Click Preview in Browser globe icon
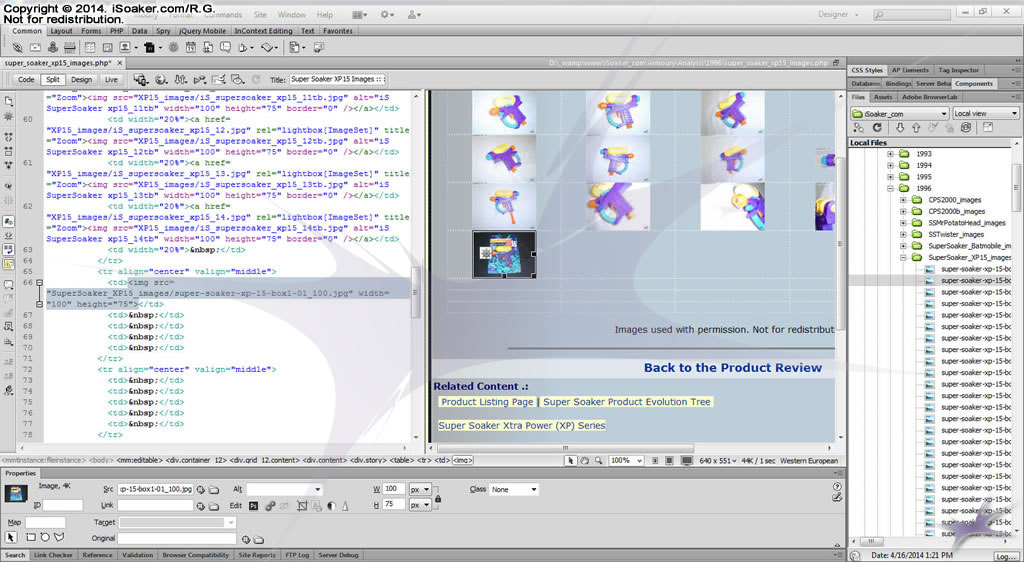1024x562 pixels. pyautogui.click(x=161, y=80)
